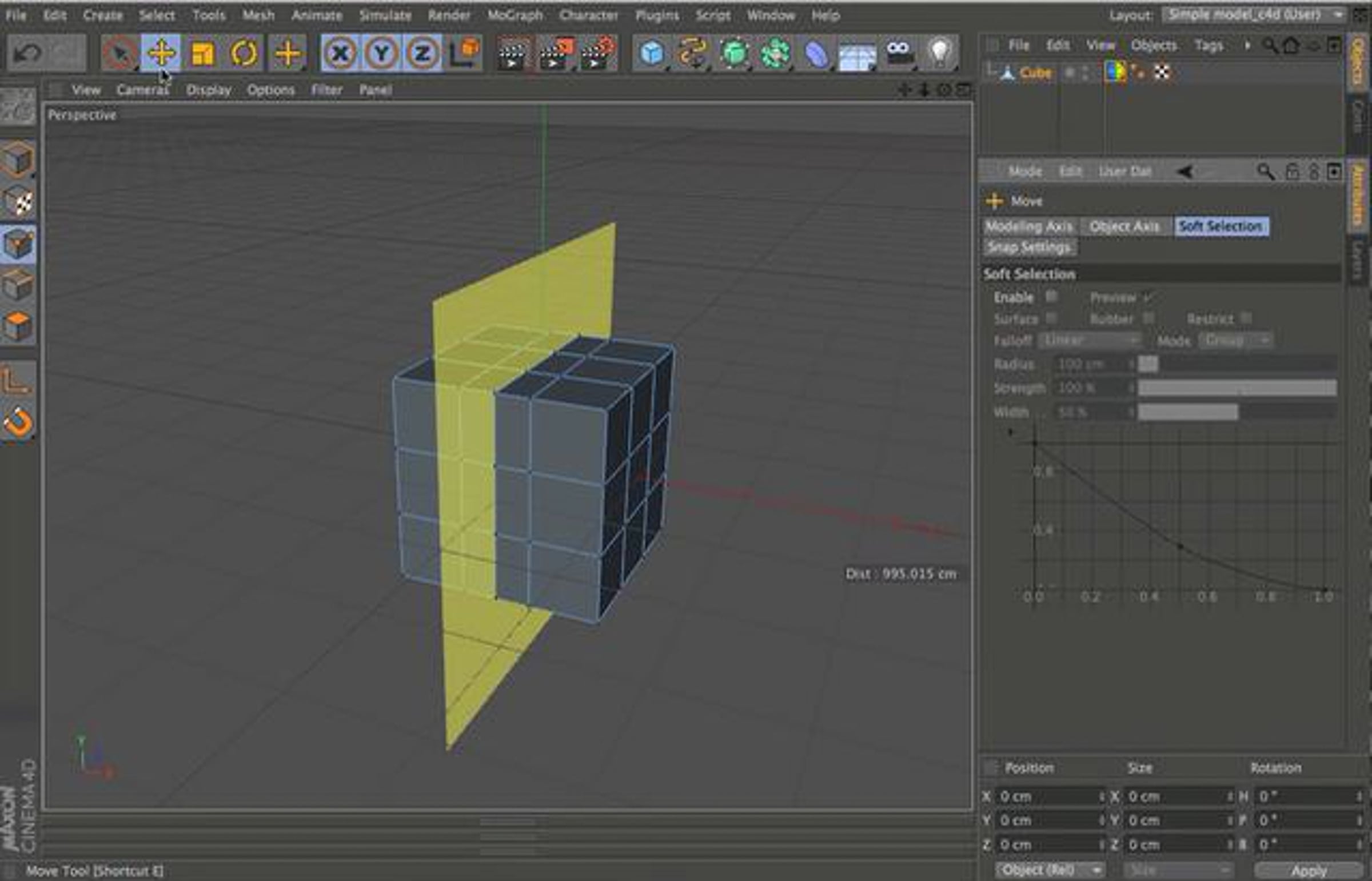Open the deformer objects icon
The image size is (1372, 881).
click(x=817, y=53)
